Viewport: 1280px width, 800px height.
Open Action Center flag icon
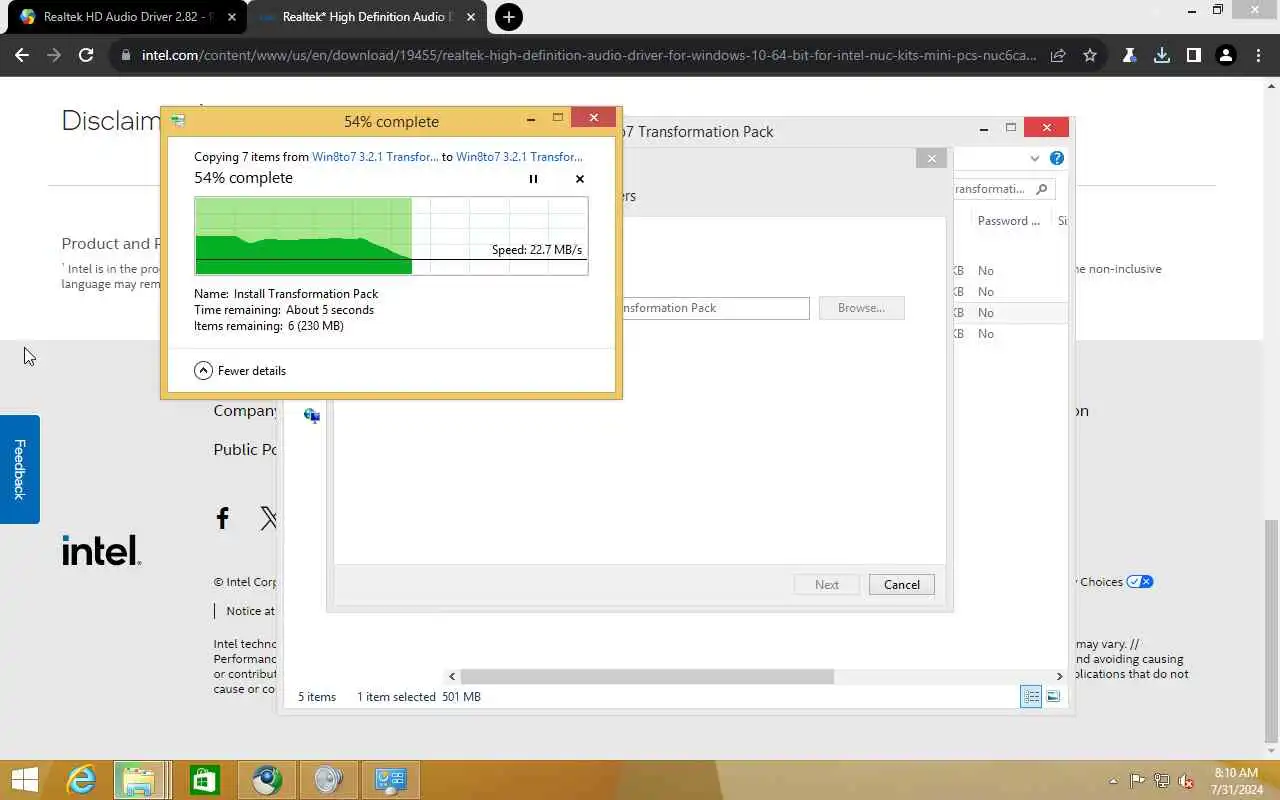pos(1138,781)
